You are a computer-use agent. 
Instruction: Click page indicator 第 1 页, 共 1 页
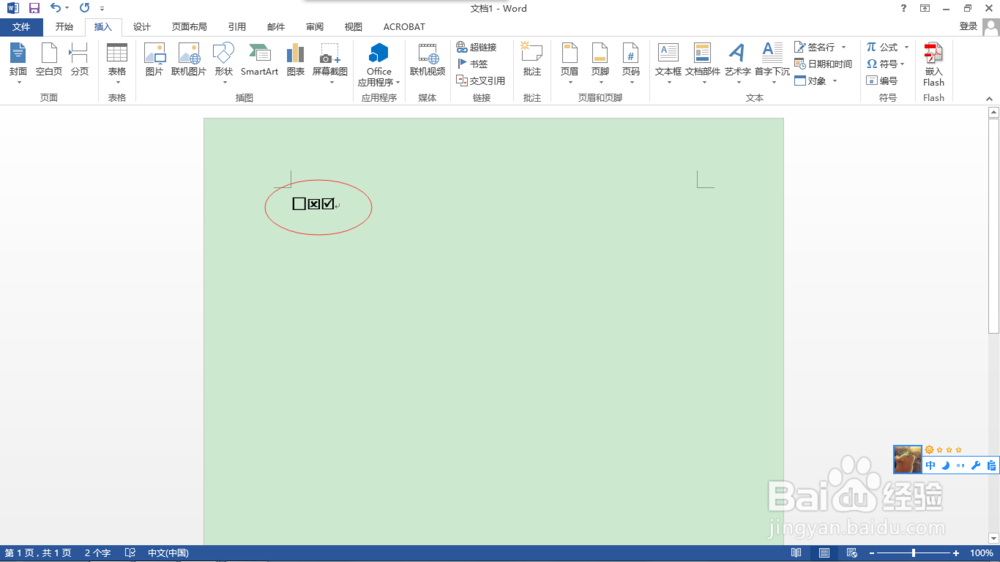[38, 553]
